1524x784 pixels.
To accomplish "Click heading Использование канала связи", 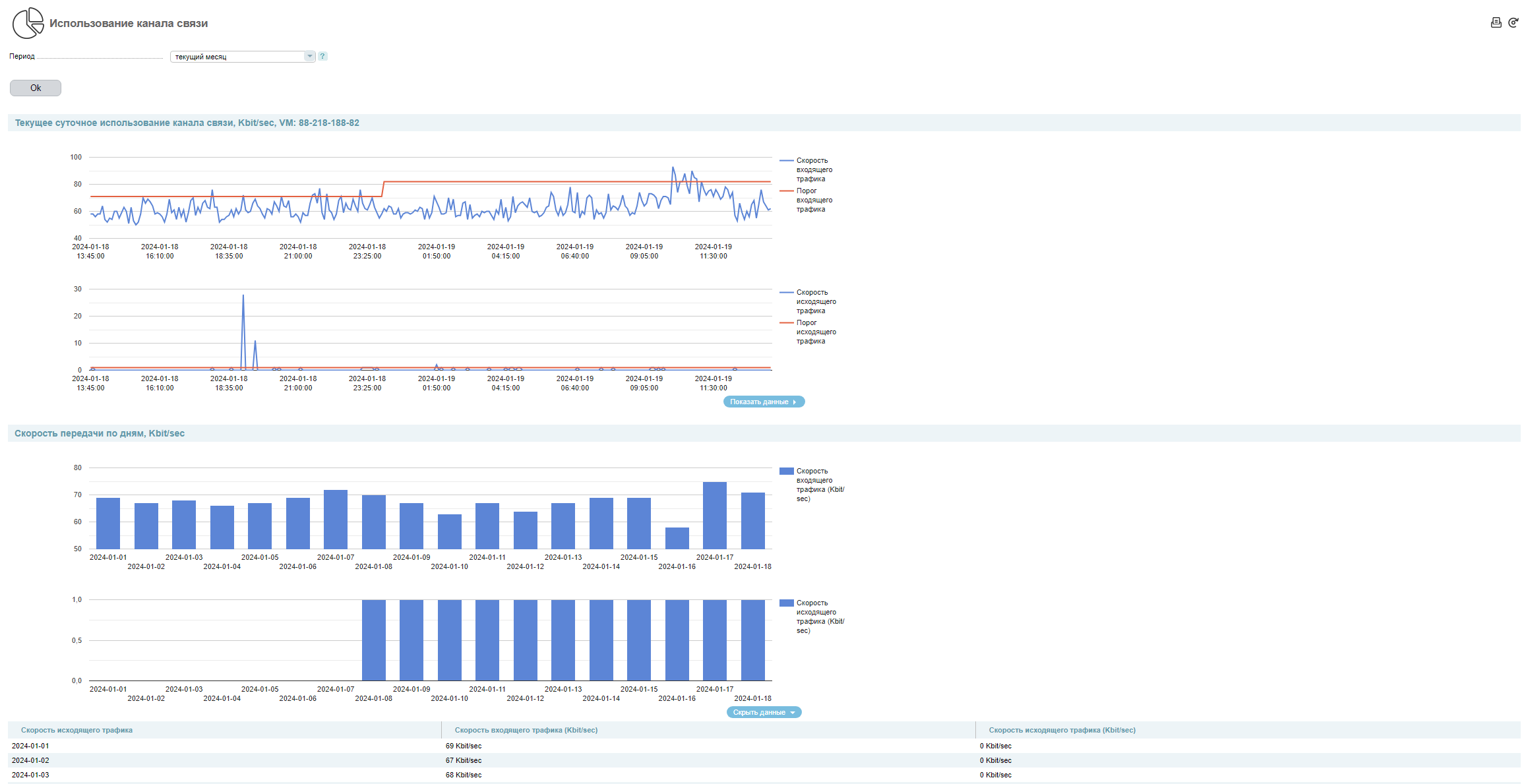I will pyautogui.click(x=129, y=23).
